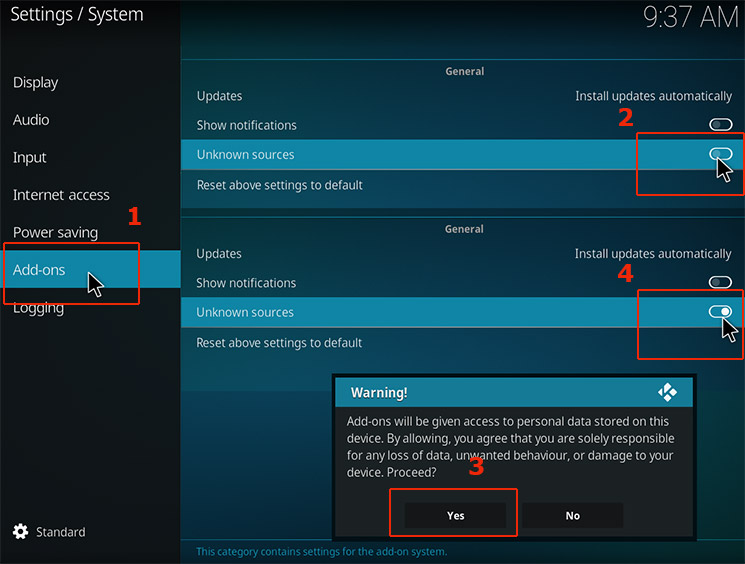This screenshot has height=564, width=745.
Task: Click the lower Show notifications label
Action: click(246, 283)
